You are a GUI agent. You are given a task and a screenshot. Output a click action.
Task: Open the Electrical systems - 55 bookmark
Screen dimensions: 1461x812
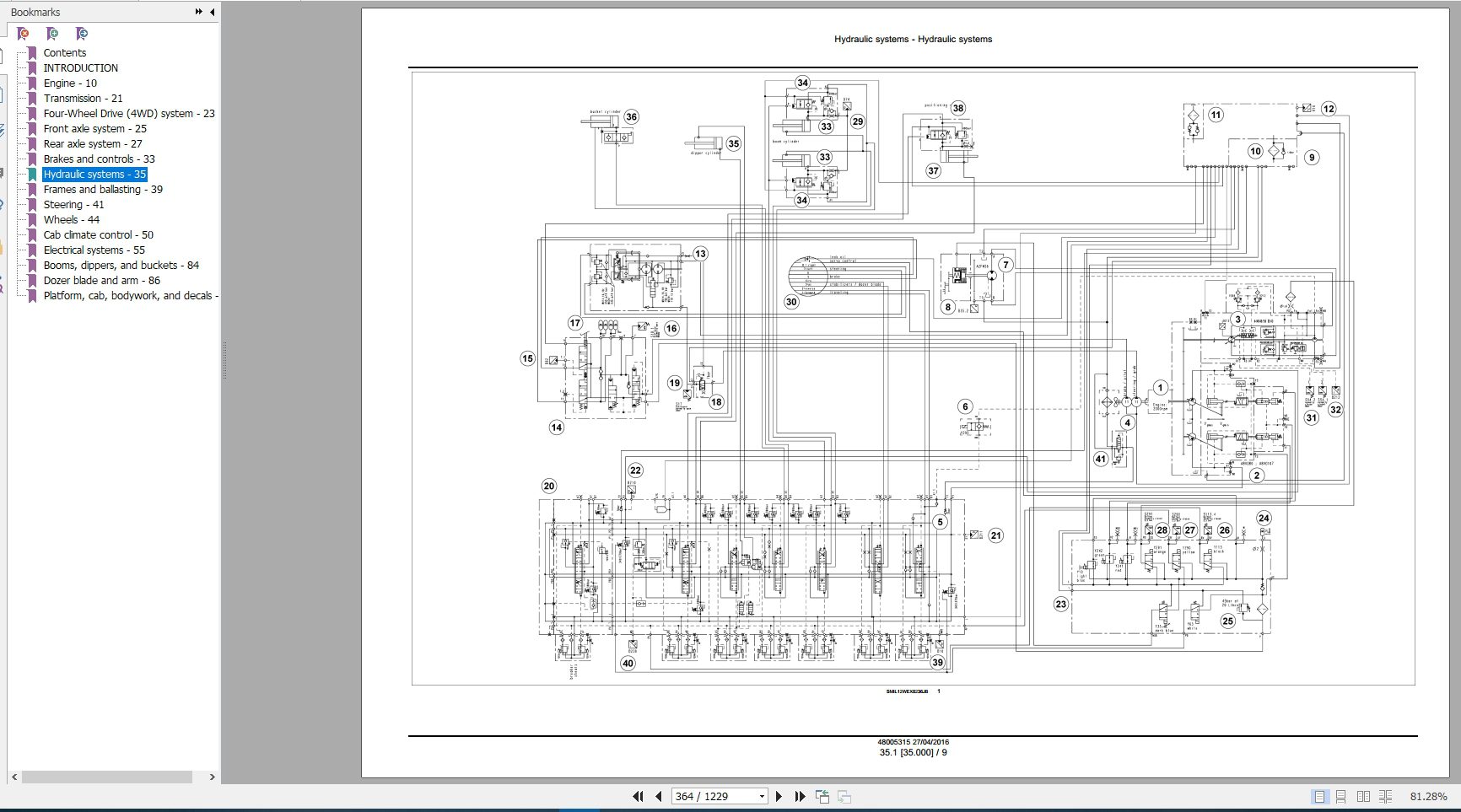coord(94,250)
